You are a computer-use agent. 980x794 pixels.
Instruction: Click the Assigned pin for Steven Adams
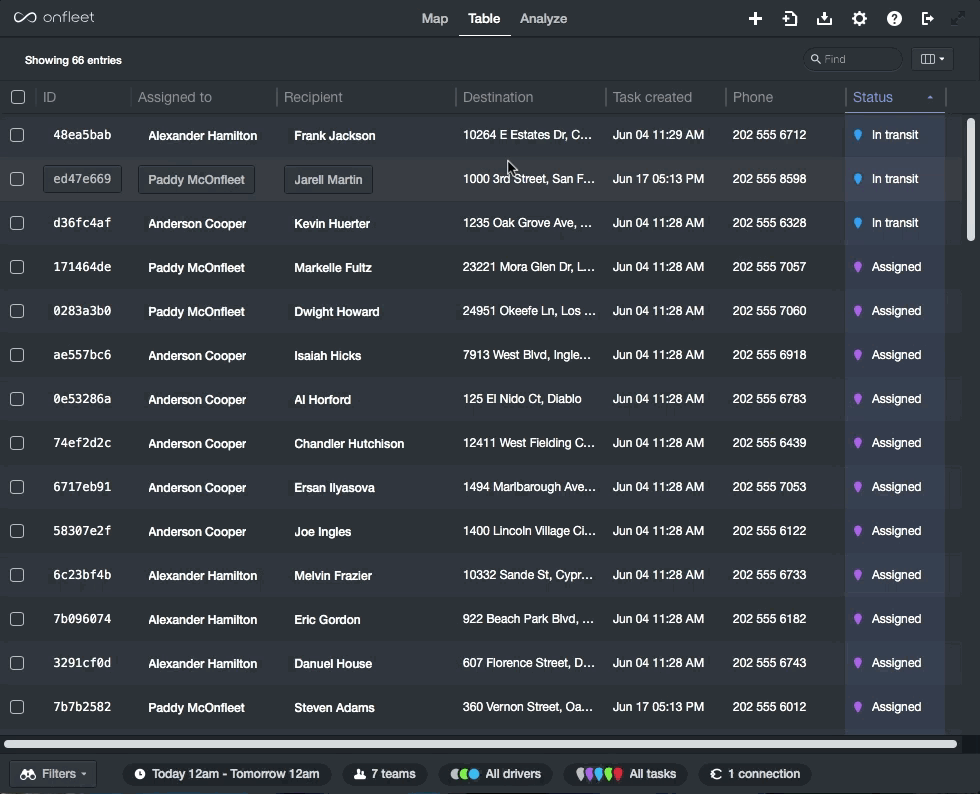(x=858, y=707)
